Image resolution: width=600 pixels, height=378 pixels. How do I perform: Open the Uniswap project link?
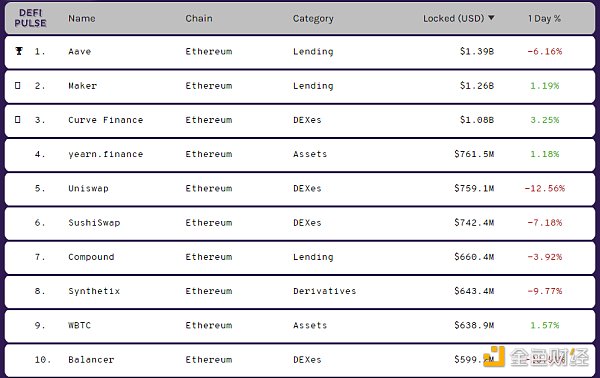coord(88,189)
